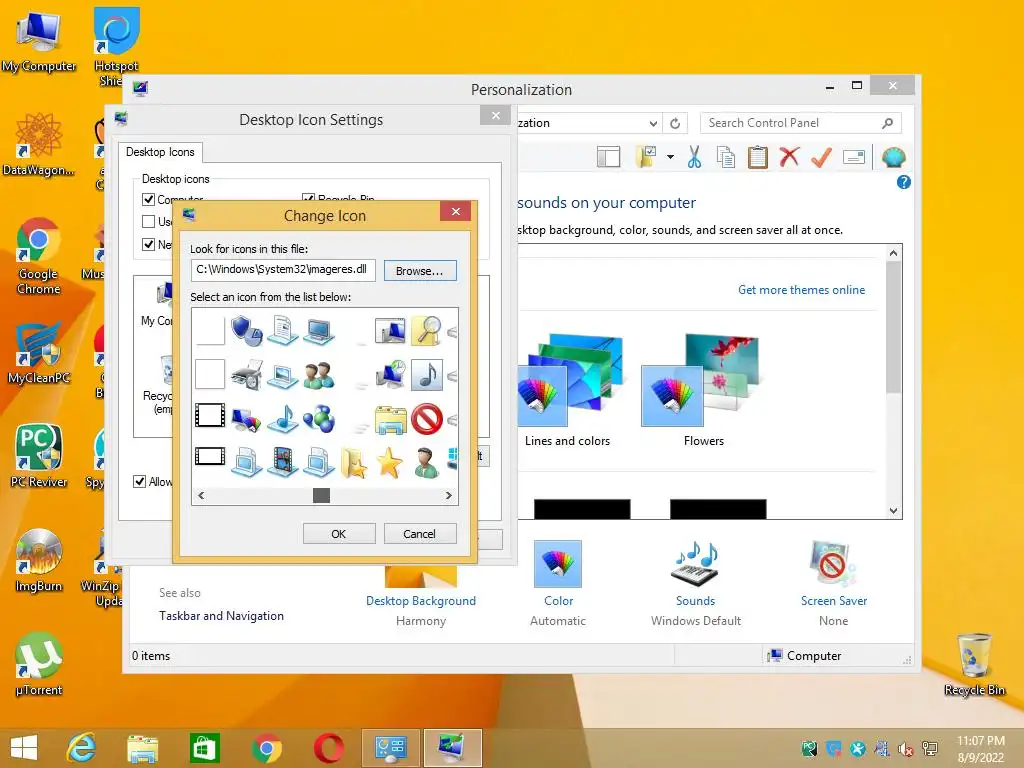
Task: Open the Sounds settings link
Action: [696, 601]
